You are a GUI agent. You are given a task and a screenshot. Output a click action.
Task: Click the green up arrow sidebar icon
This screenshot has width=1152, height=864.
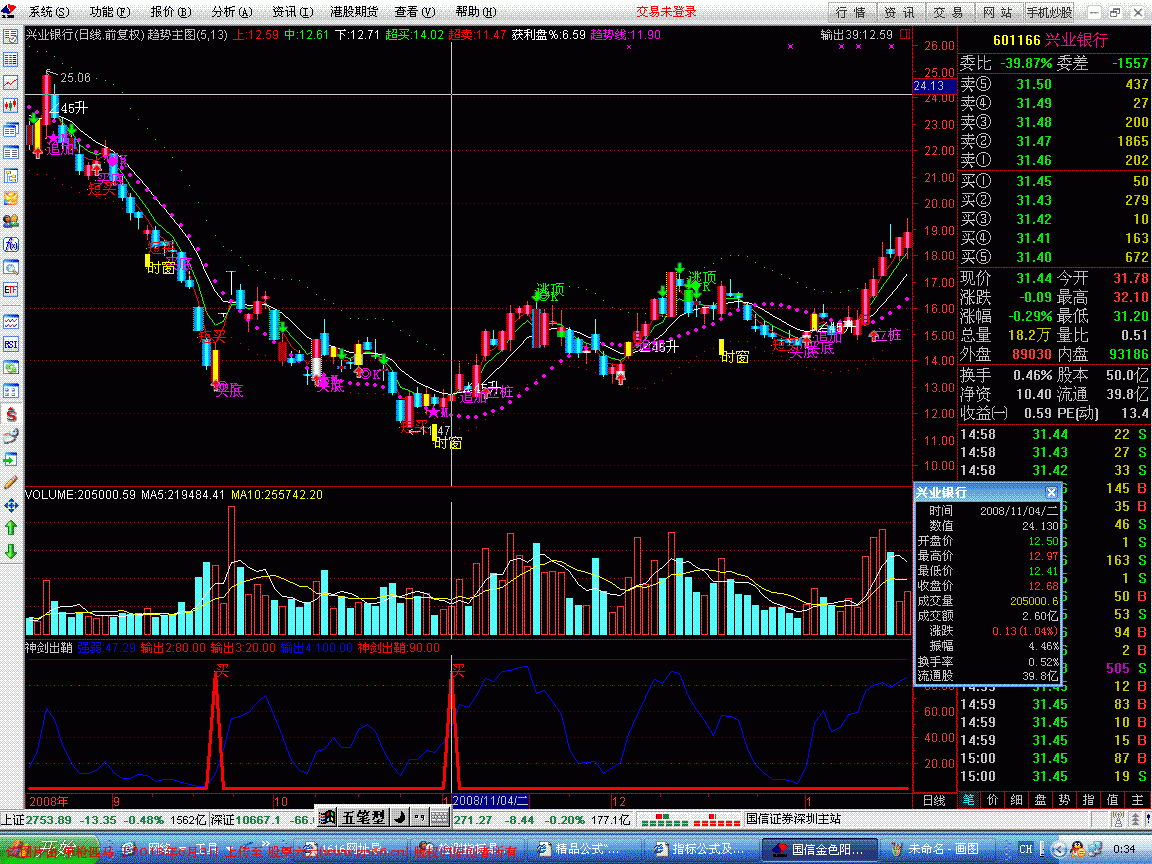pyautogui.click(x=11, y=528)
